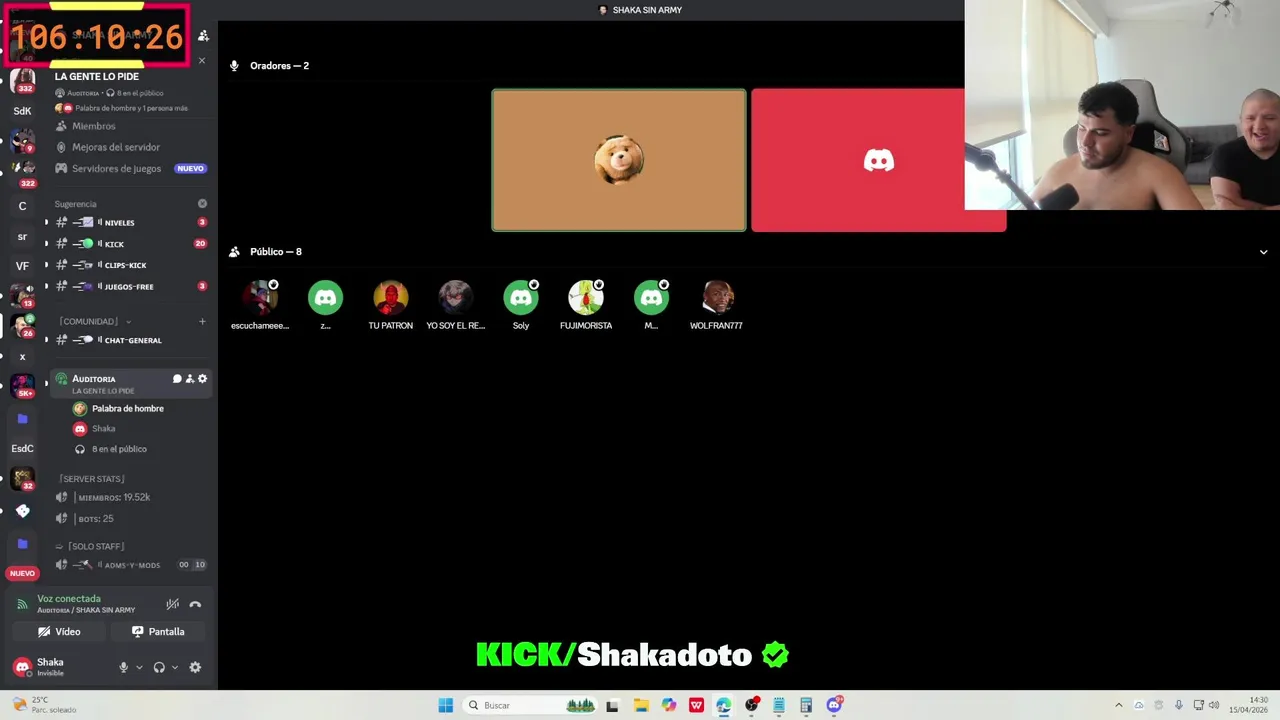
Task: Open the Miembros list
Action: click(x=130, y=126)
